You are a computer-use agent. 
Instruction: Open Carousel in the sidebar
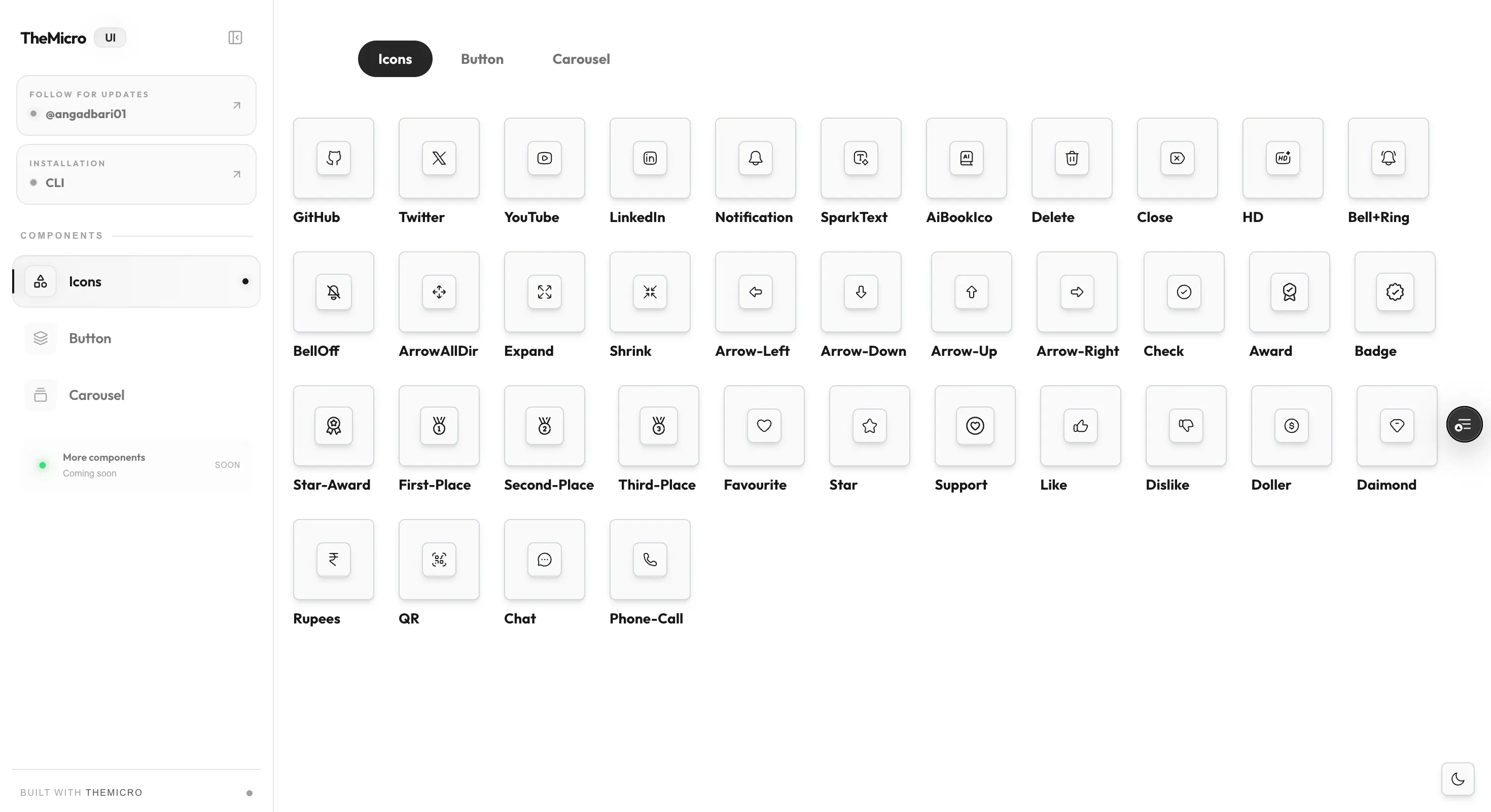coord(136,395)
